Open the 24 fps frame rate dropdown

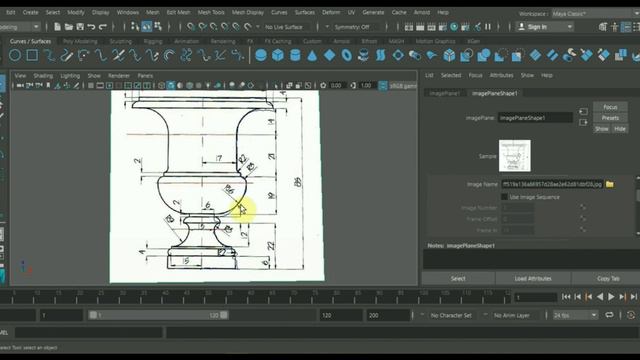(x=576, y=316)
